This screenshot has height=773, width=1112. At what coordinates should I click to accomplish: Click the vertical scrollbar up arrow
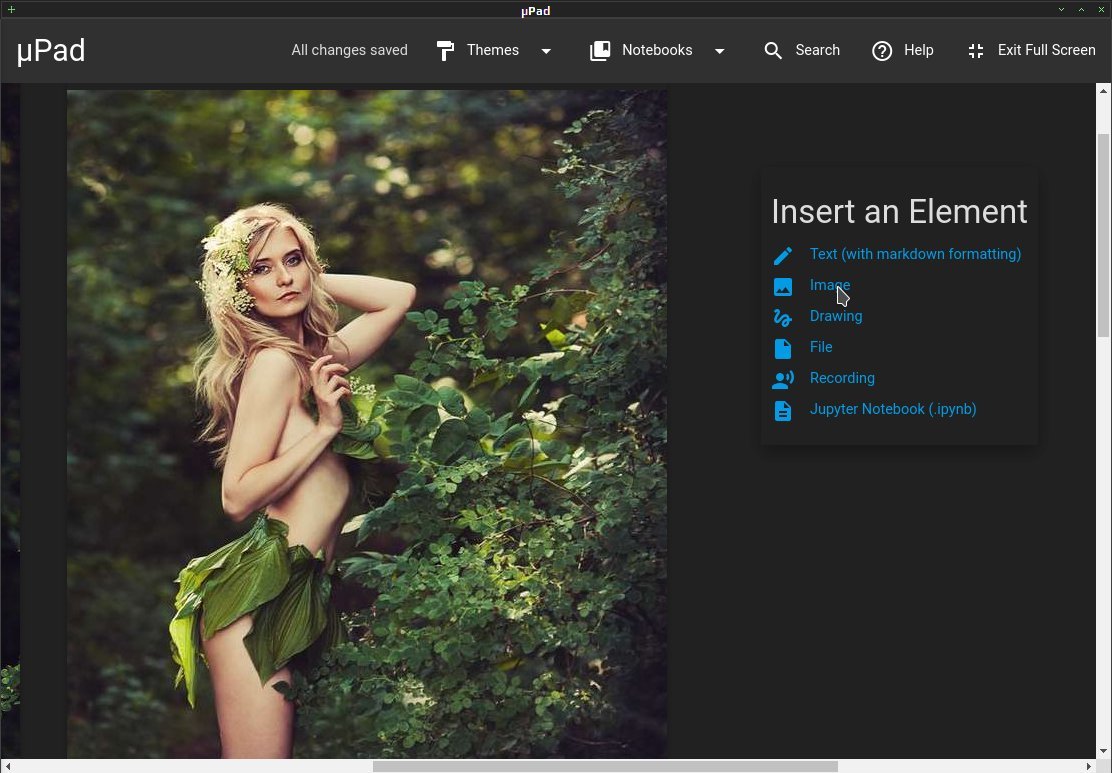(1103, 91)
